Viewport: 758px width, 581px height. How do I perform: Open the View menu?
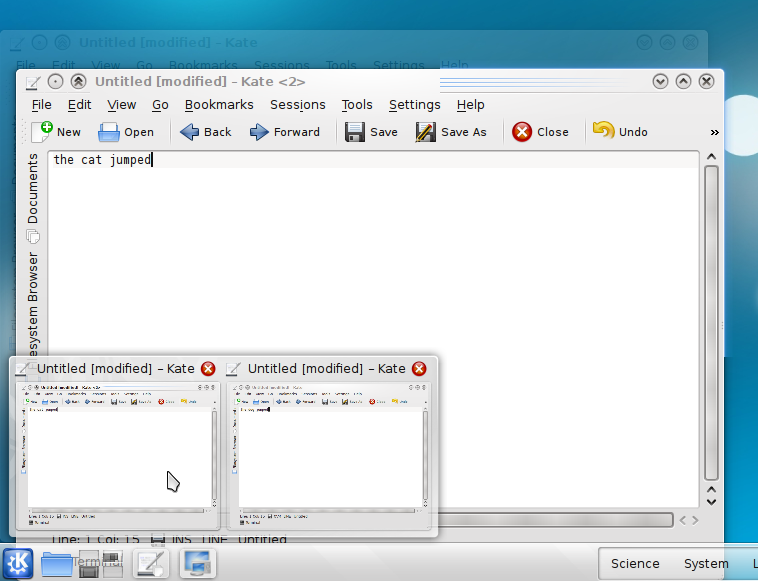(121, 105)
